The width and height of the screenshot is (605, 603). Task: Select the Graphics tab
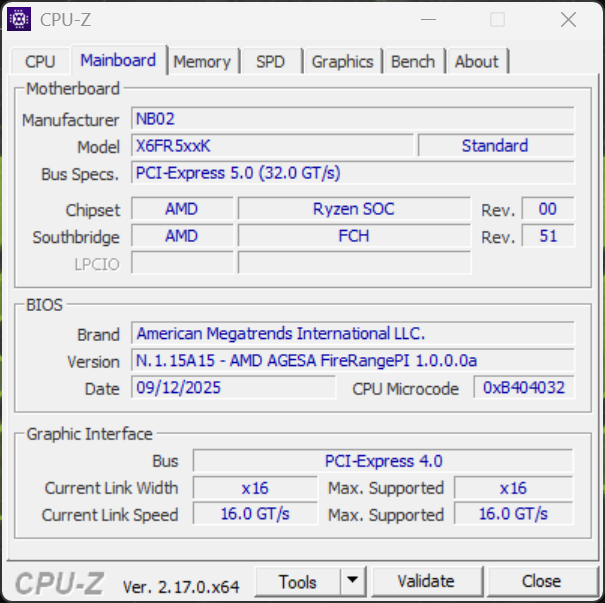point(342,62)
